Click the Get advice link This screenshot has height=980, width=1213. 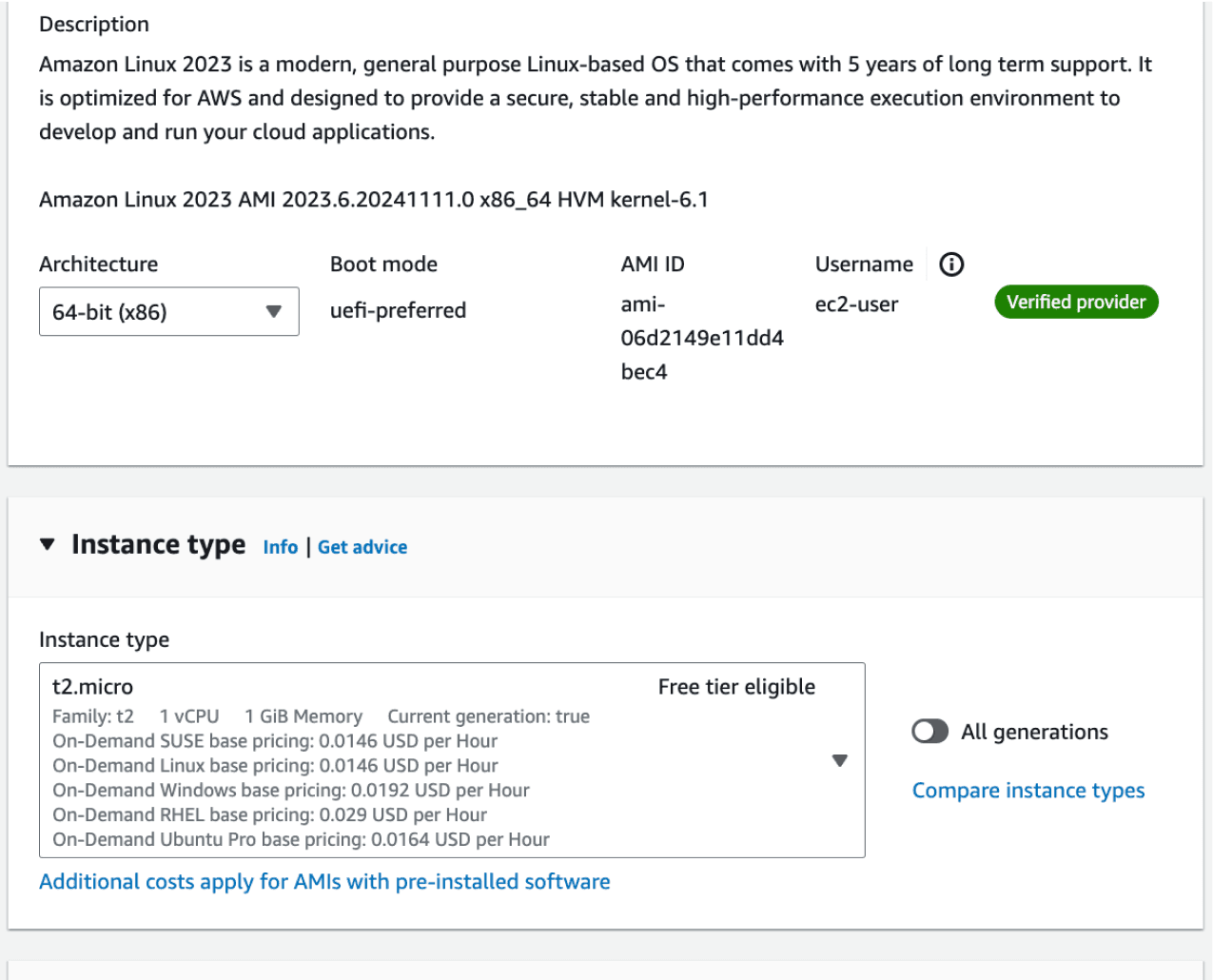(x=362, y=547)
